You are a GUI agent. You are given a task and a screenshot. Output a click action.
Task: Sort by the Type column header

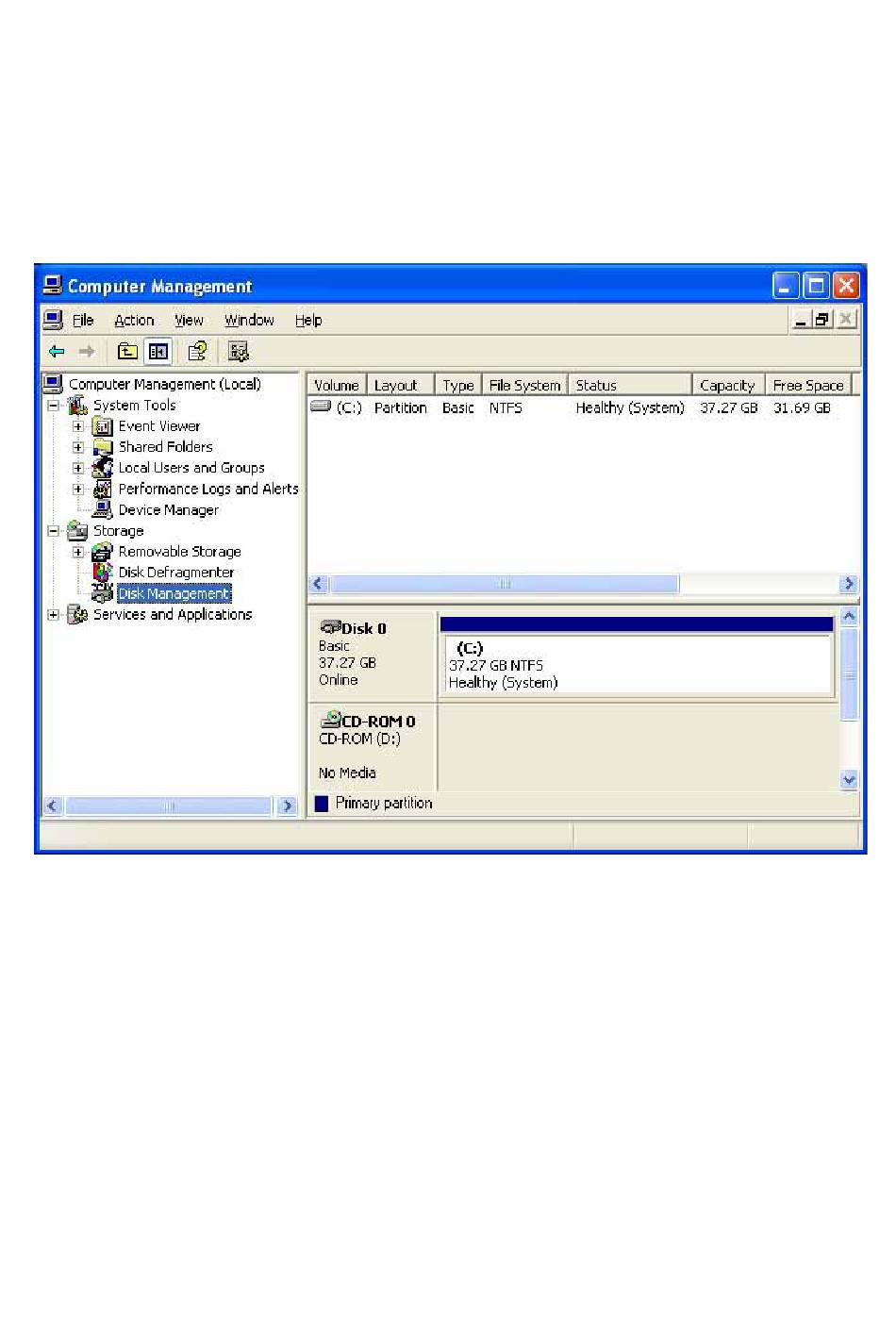[457, 385]
